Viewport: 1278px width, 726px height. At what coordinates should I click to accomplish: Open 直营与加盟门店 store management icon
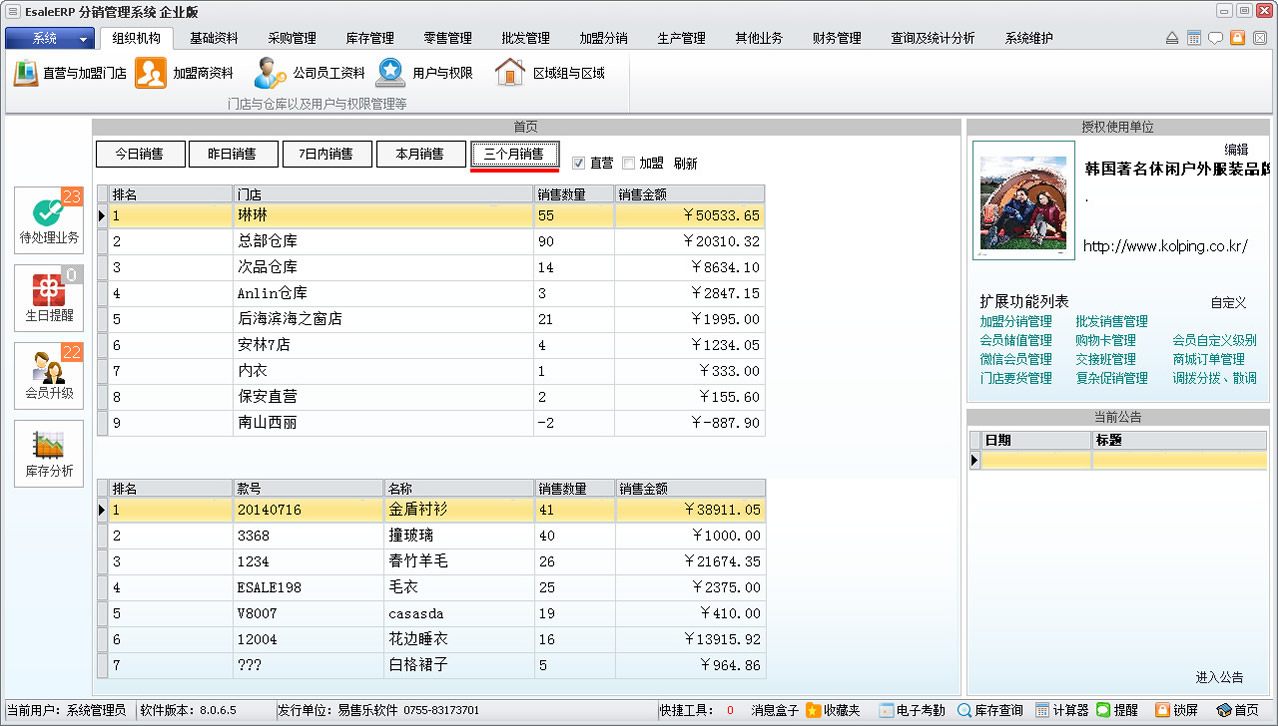click(26, 73)
